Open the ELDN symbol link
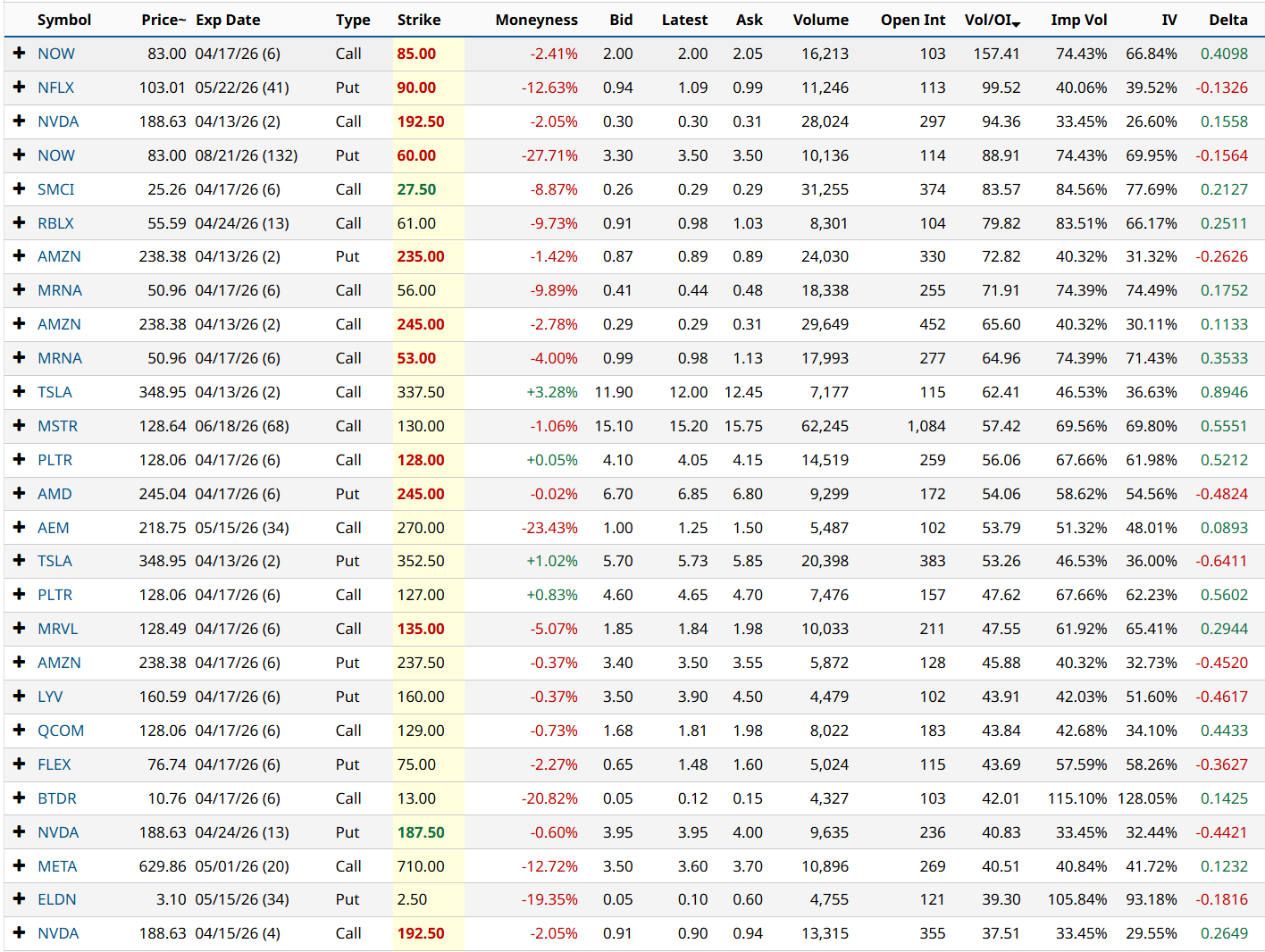1265x952 pixels. click(x=57, y=899)
